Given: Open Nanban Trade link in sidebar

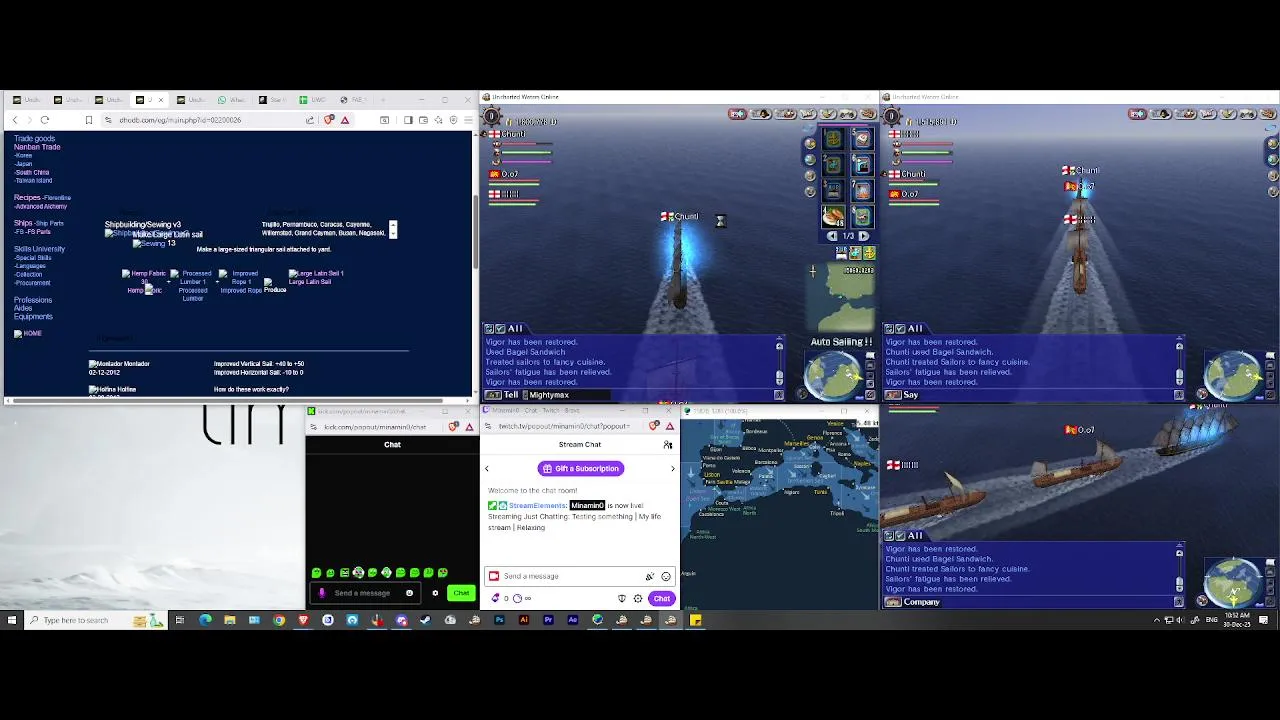Looking at the screenshot, I should [37, 147].
